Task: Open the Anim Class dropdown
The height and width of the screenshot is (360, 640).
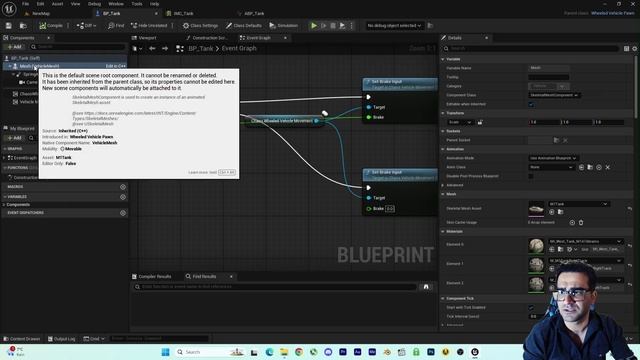Action: [551, 167]
